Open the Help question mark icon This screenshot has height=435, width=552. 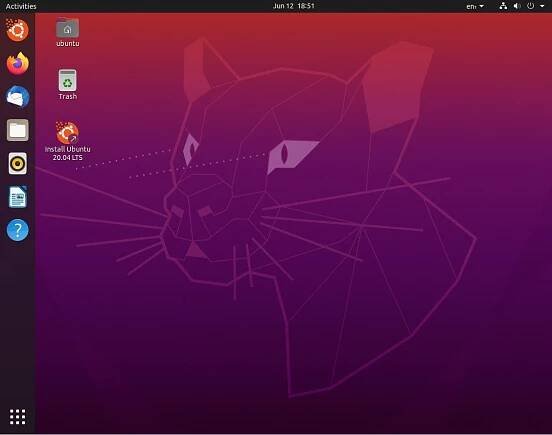click(x=17, y=230)
